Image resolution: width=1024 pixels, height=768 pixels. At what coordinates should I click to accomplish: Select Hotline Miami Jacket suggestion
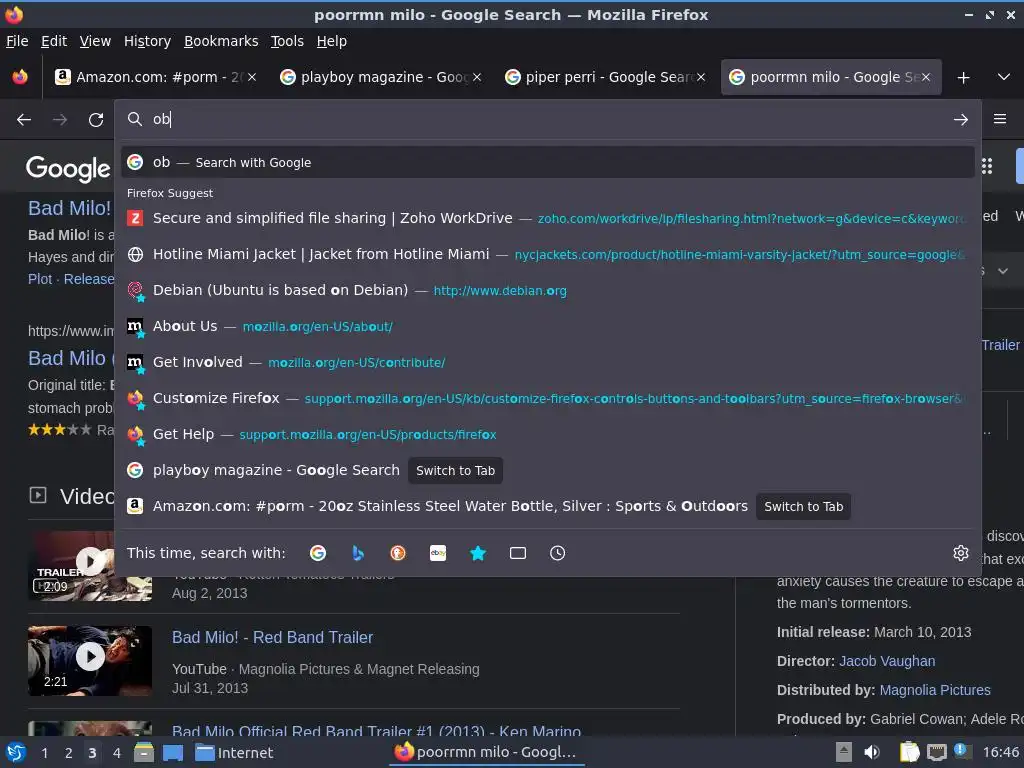click(x=547, y=254)
